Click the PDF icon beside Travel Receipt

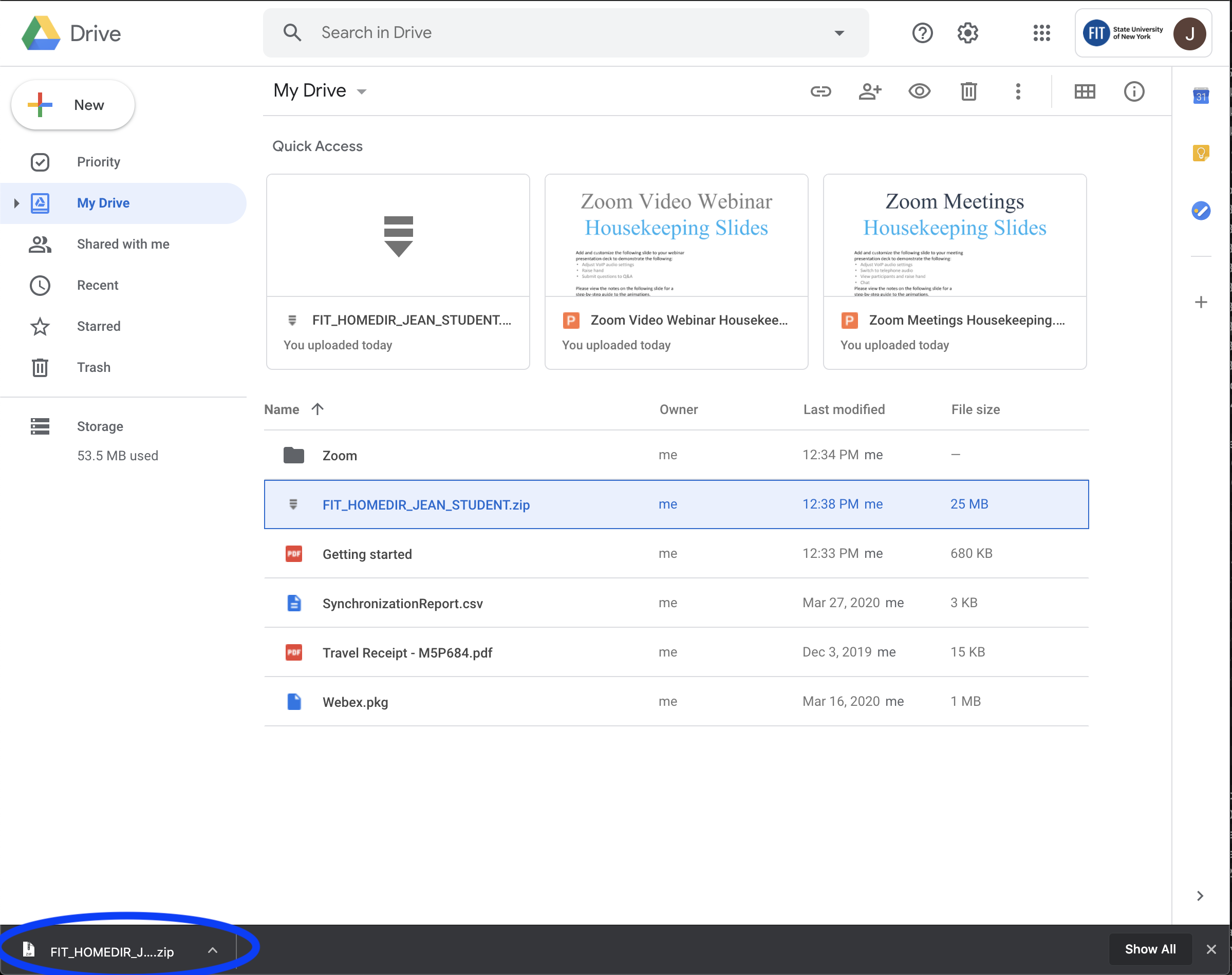[x=294, y=652]
